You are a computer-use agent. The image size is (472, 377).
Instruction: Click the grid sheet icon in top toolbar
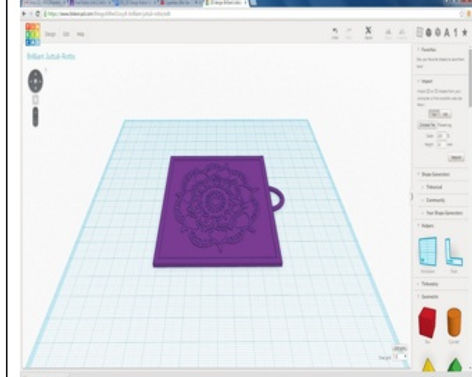[420, 32]
